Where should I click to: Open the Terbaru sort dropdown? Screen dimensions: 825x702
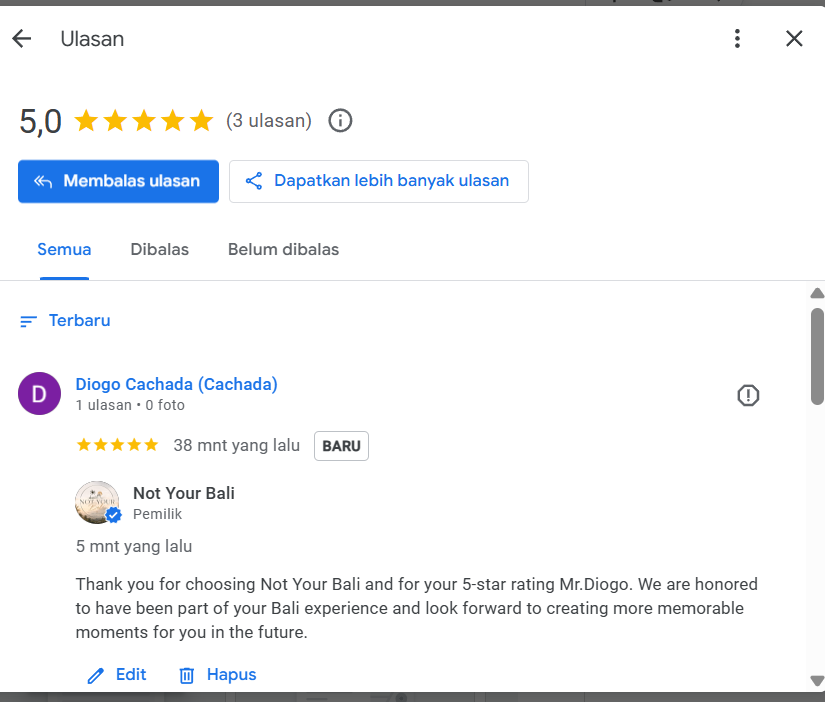point(65,320)
